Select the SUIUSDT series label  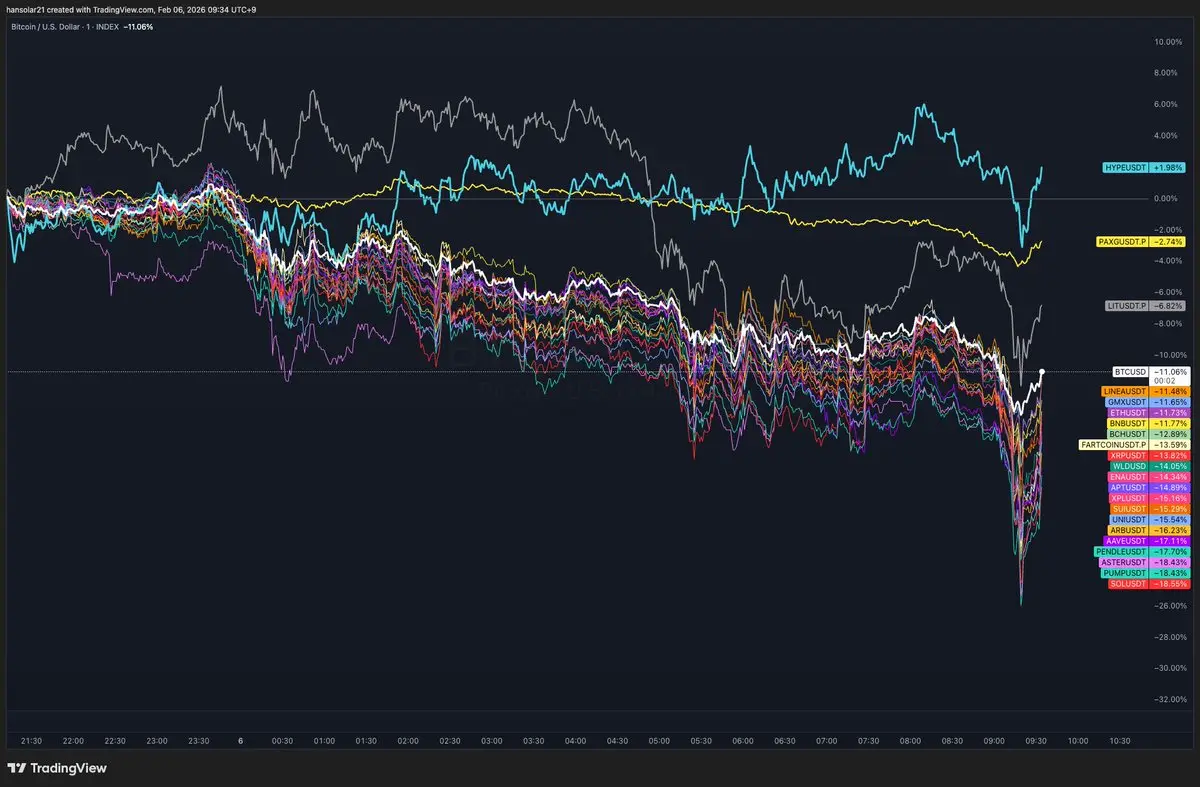tap(1128, 509)
